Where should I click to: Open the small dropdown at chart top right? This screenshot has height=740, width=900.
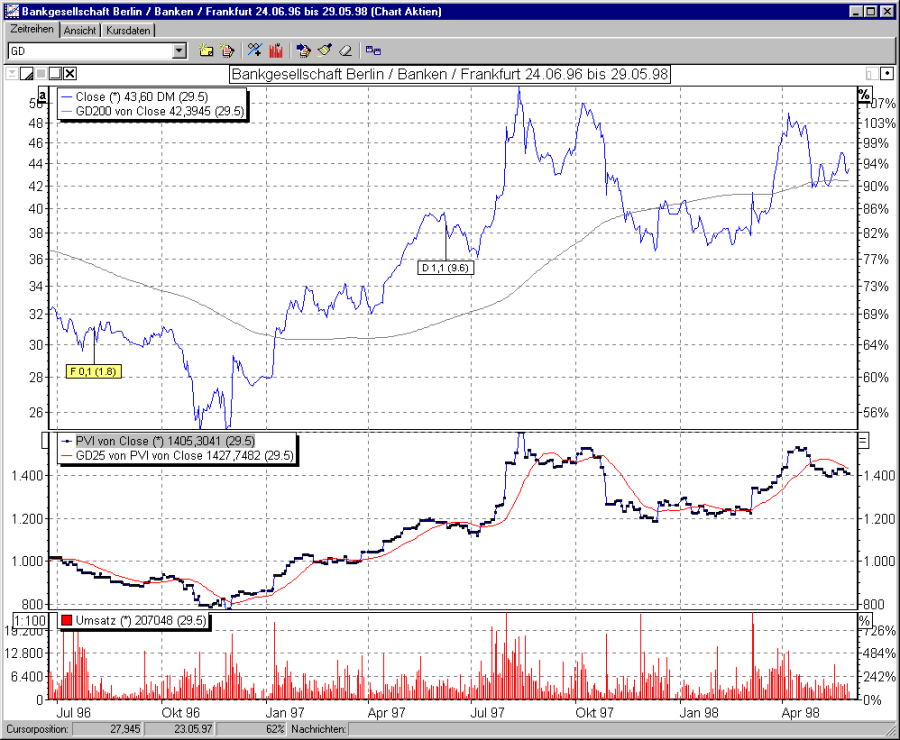pos(887,73)
